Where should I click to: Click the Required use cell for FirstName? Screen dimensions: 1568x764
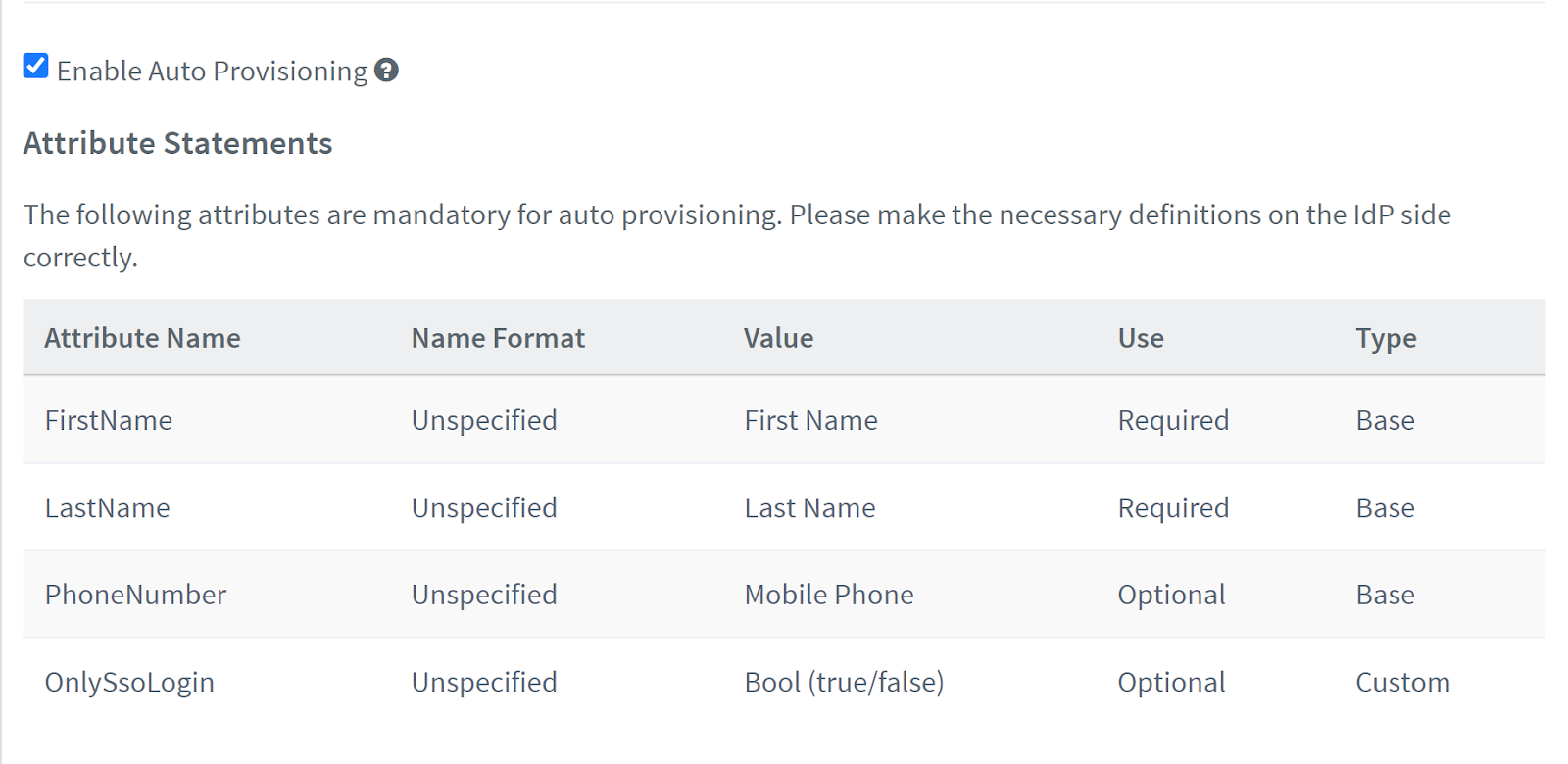[x=1173, y=421]
